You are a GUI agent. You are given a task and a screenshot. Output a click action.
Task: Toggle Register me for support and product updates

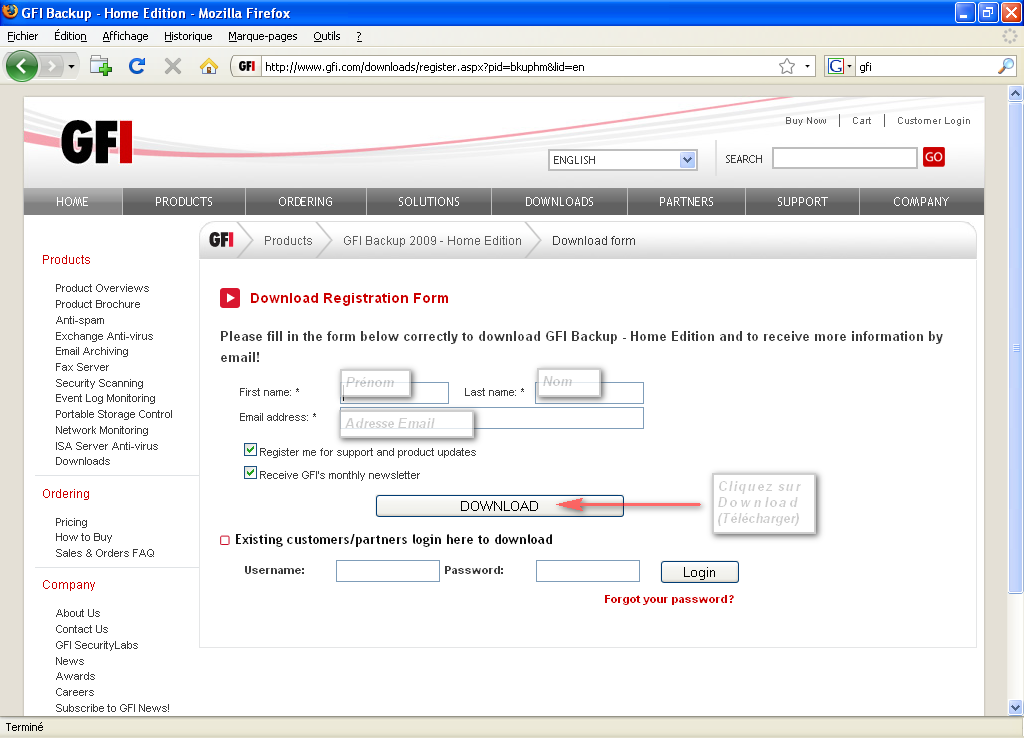coord(250,449)
